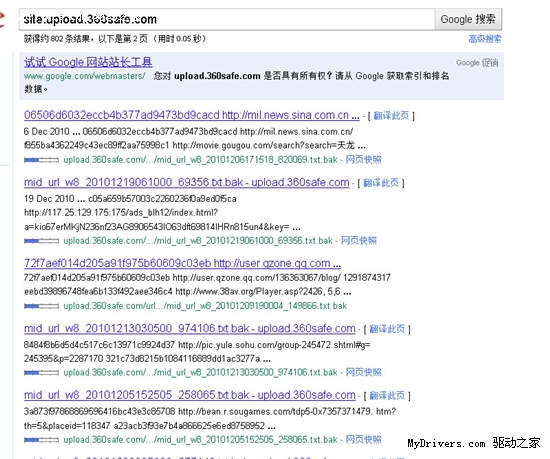Click the green URL ending 030500_974106.txt.bak
This screenshot has width=550, height=459.
pos(200,372)
